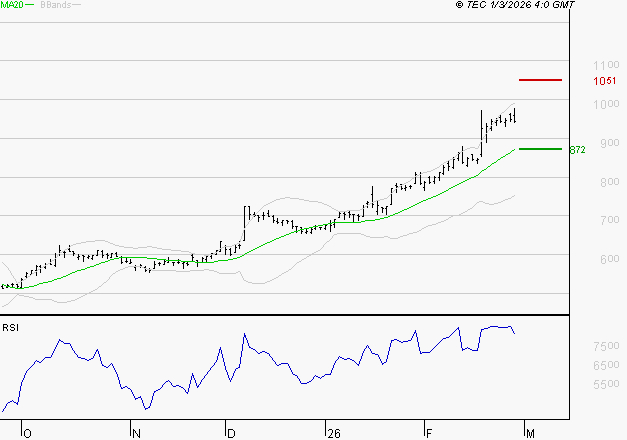Click the red 1051 resistance value
The width and height of the screenshot is (627, 440).
coord(605,81)
